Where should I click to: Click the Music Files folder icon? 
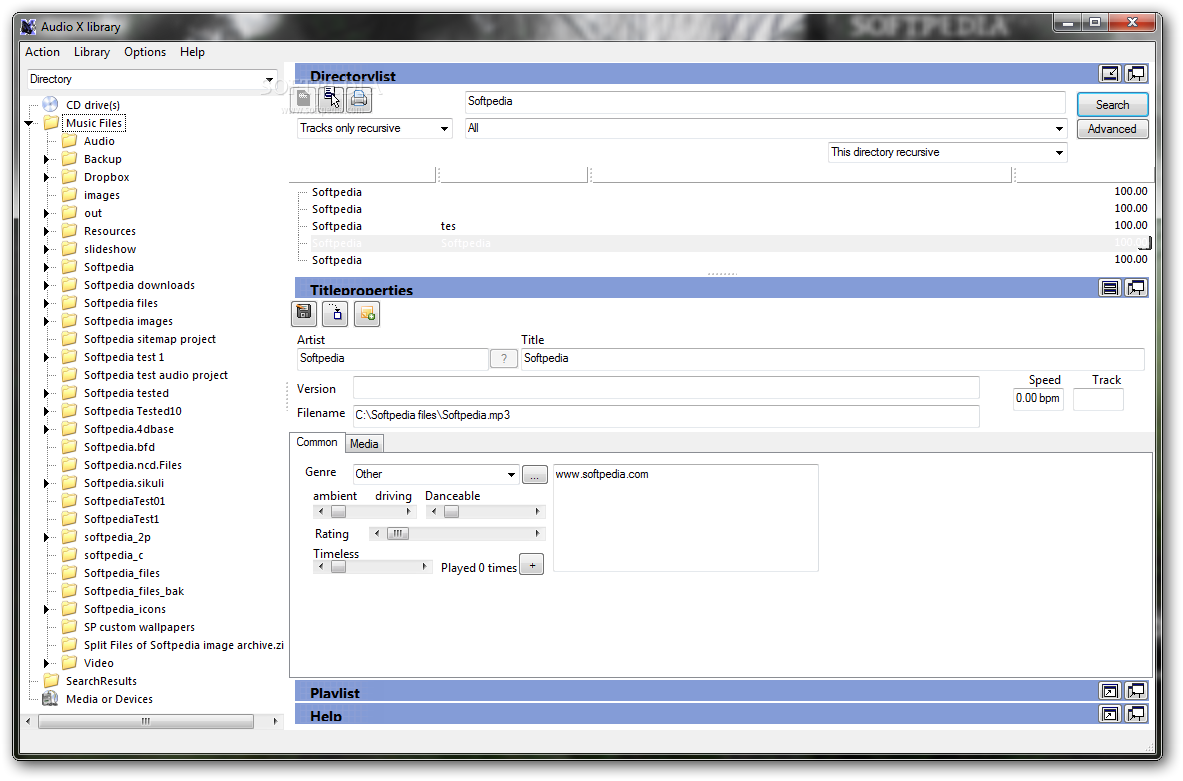51,122
